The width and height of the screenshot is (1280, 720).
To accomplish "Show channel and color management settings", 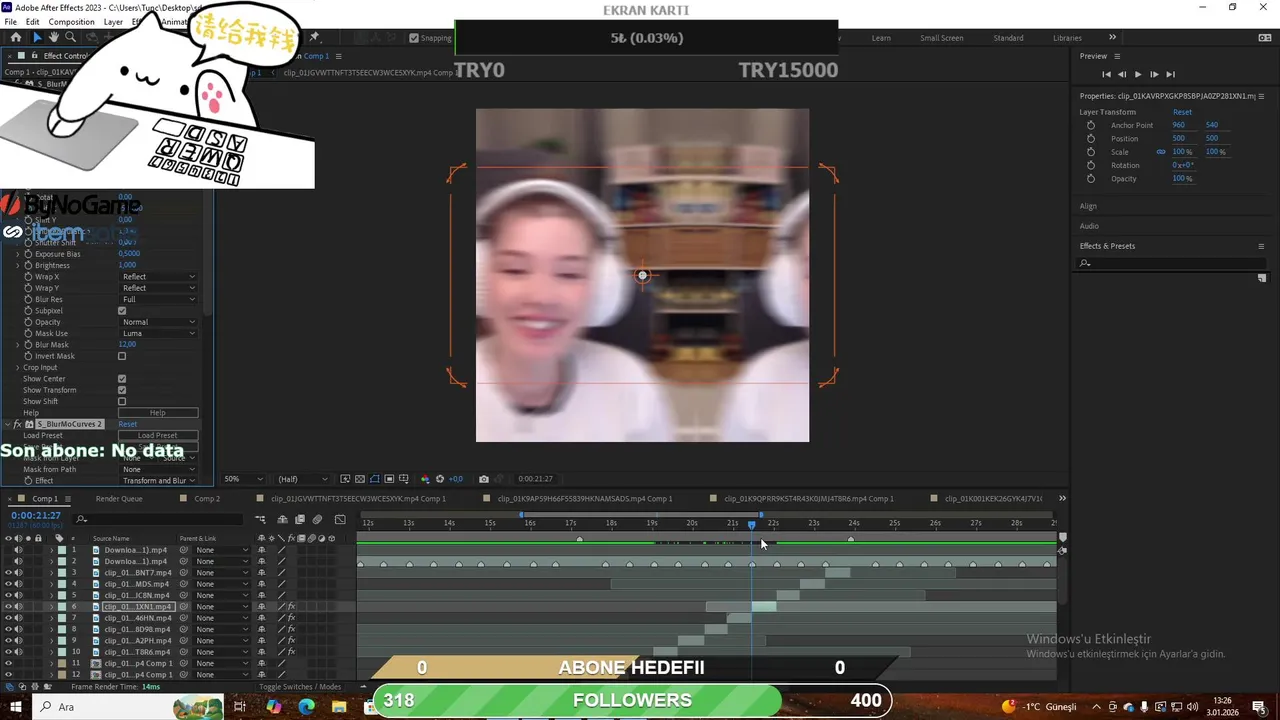I will click(425, 479).
